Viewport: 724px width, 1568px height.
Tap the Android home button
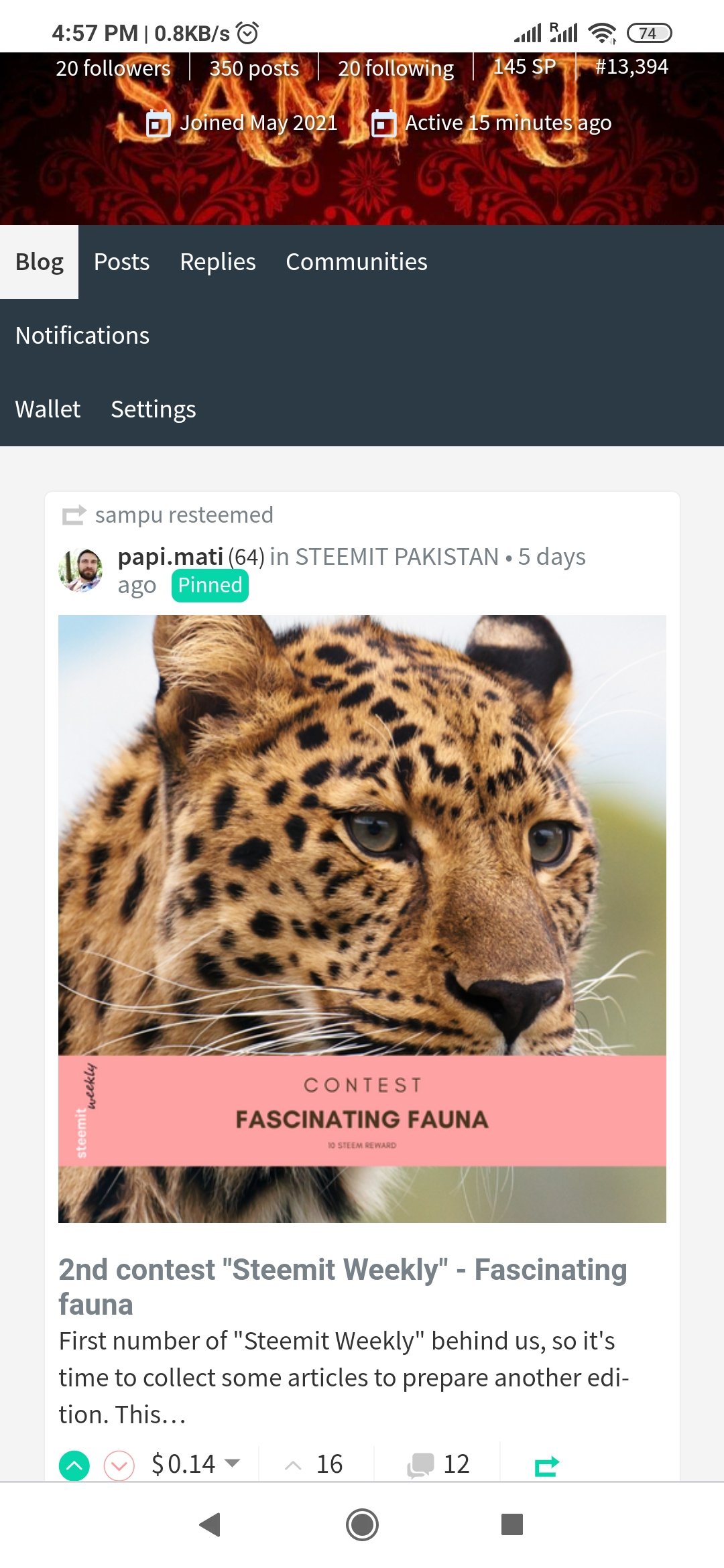coord(362,1524)
